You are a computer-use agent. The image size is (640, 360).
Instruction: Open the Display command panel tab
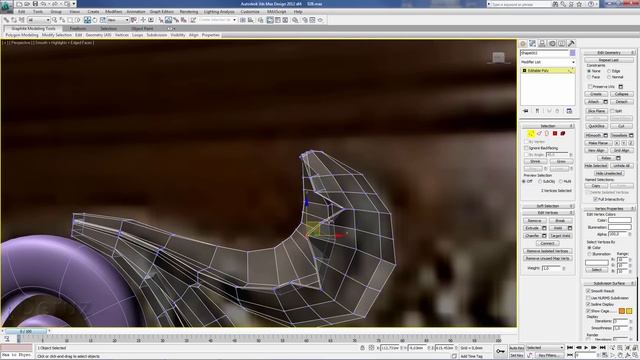point(562,43)
